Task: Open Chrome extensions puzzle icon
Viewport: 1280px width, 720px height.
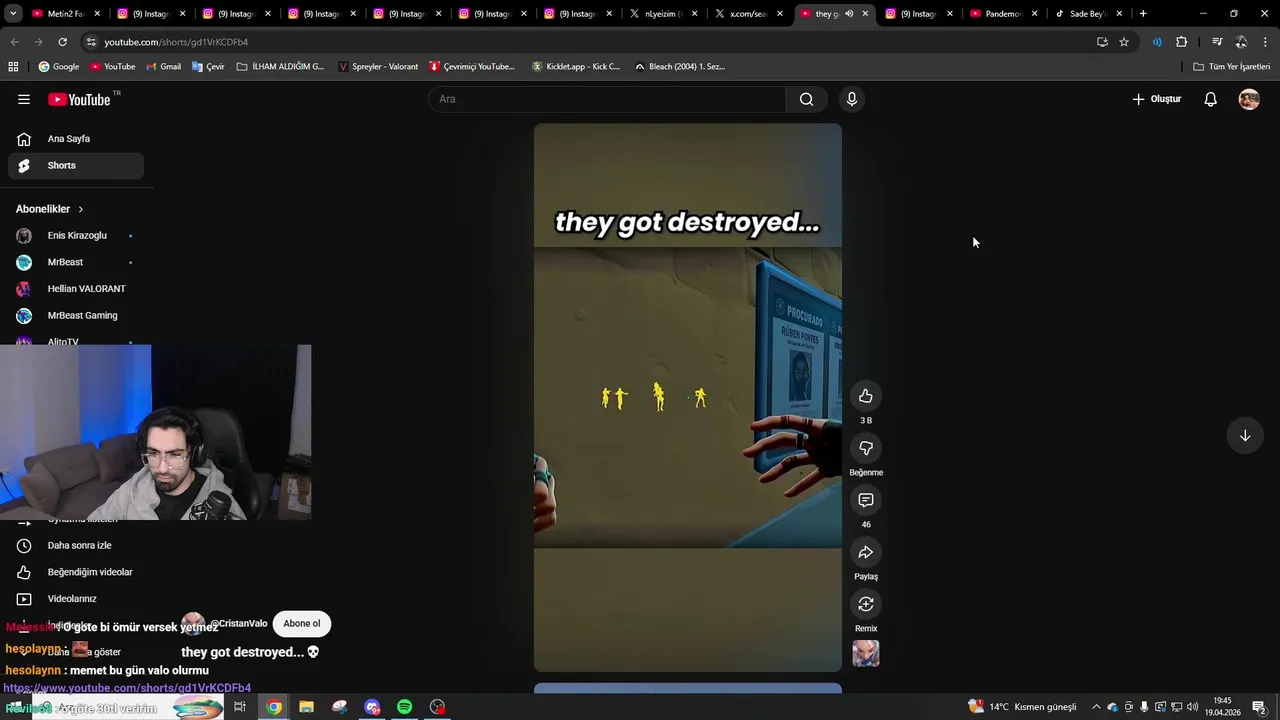Action: (x=1182, y=42)
